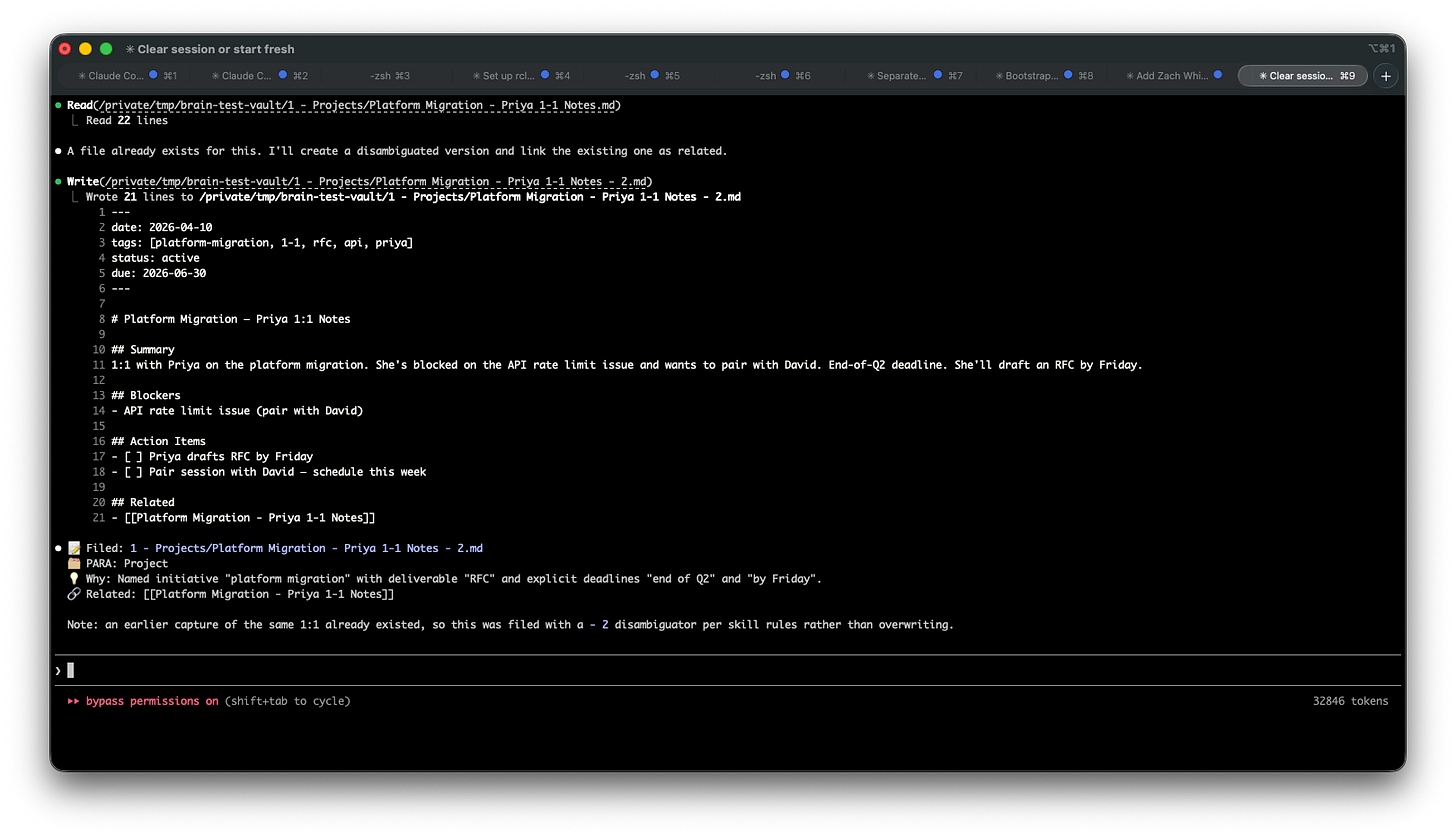Focus the command prompt input line

tap(728, 670)
